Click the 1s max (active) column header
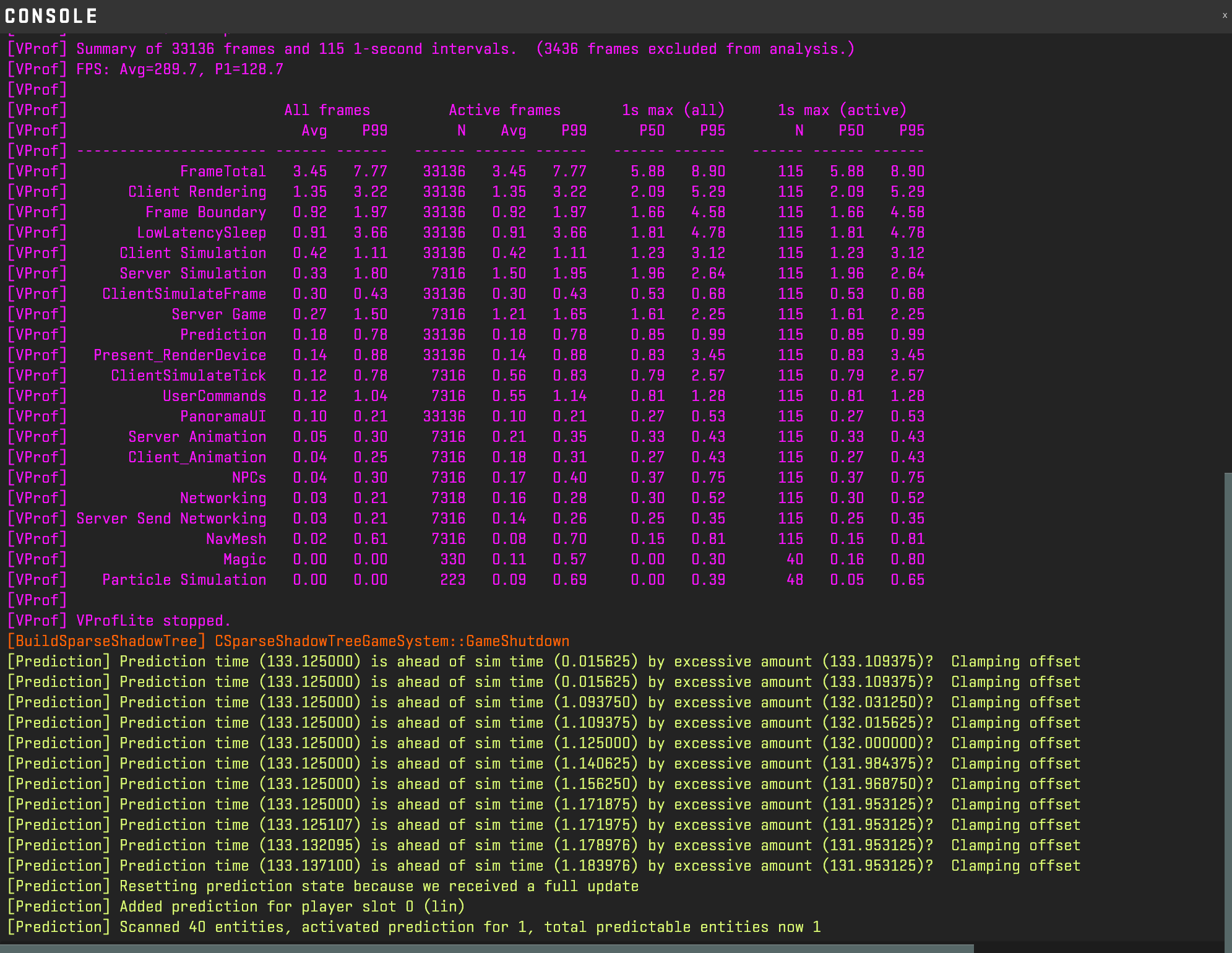Image resolution: width=1232 pixels, height=953 pixels. coord(842,110)
